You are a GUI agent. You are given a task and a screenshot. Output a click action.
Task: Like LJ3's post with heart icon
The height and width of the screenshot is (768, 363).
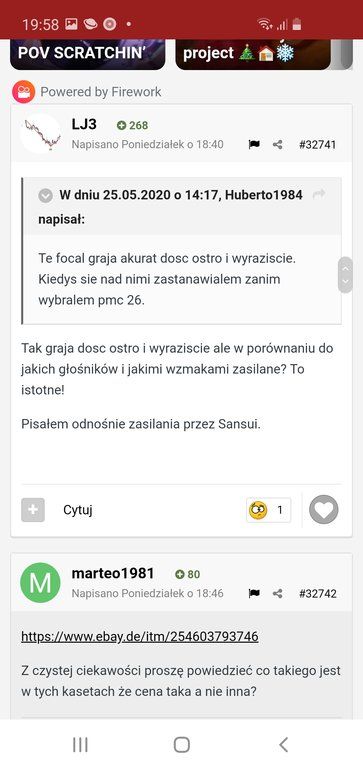(323, 510)
